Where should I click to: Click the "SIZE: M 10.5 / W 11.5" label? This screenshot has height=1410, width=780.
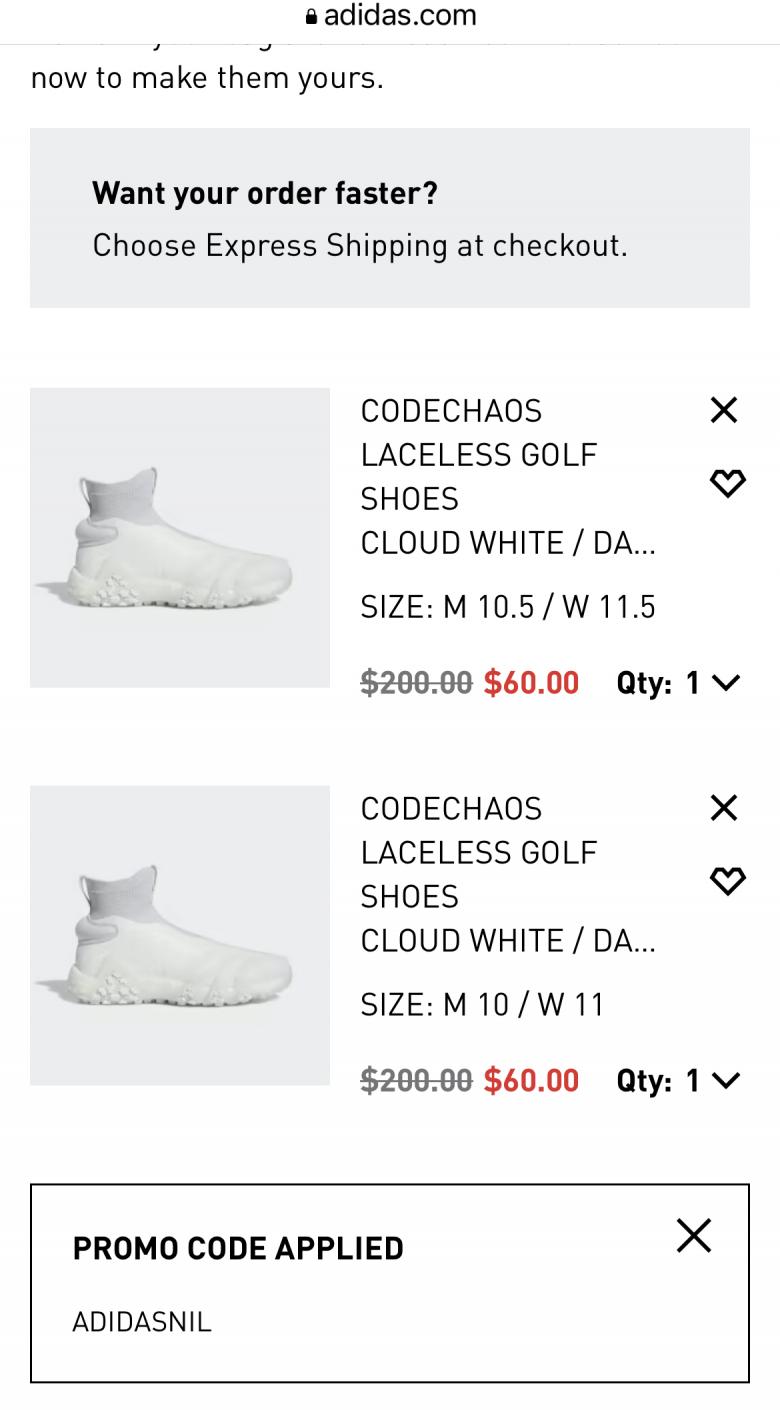point(508,607)
